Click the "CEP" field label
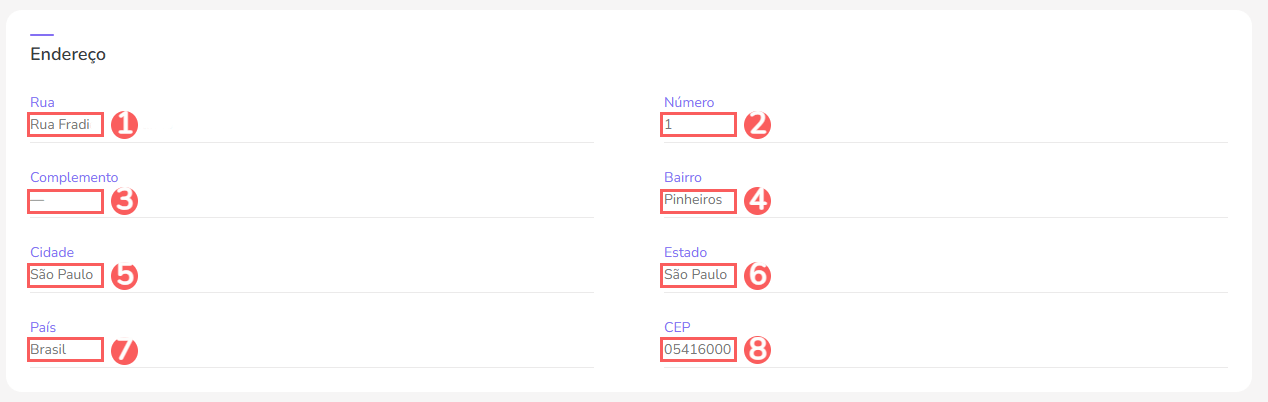The width and height of the screenshot is (1268, 402). coord(677,327)
